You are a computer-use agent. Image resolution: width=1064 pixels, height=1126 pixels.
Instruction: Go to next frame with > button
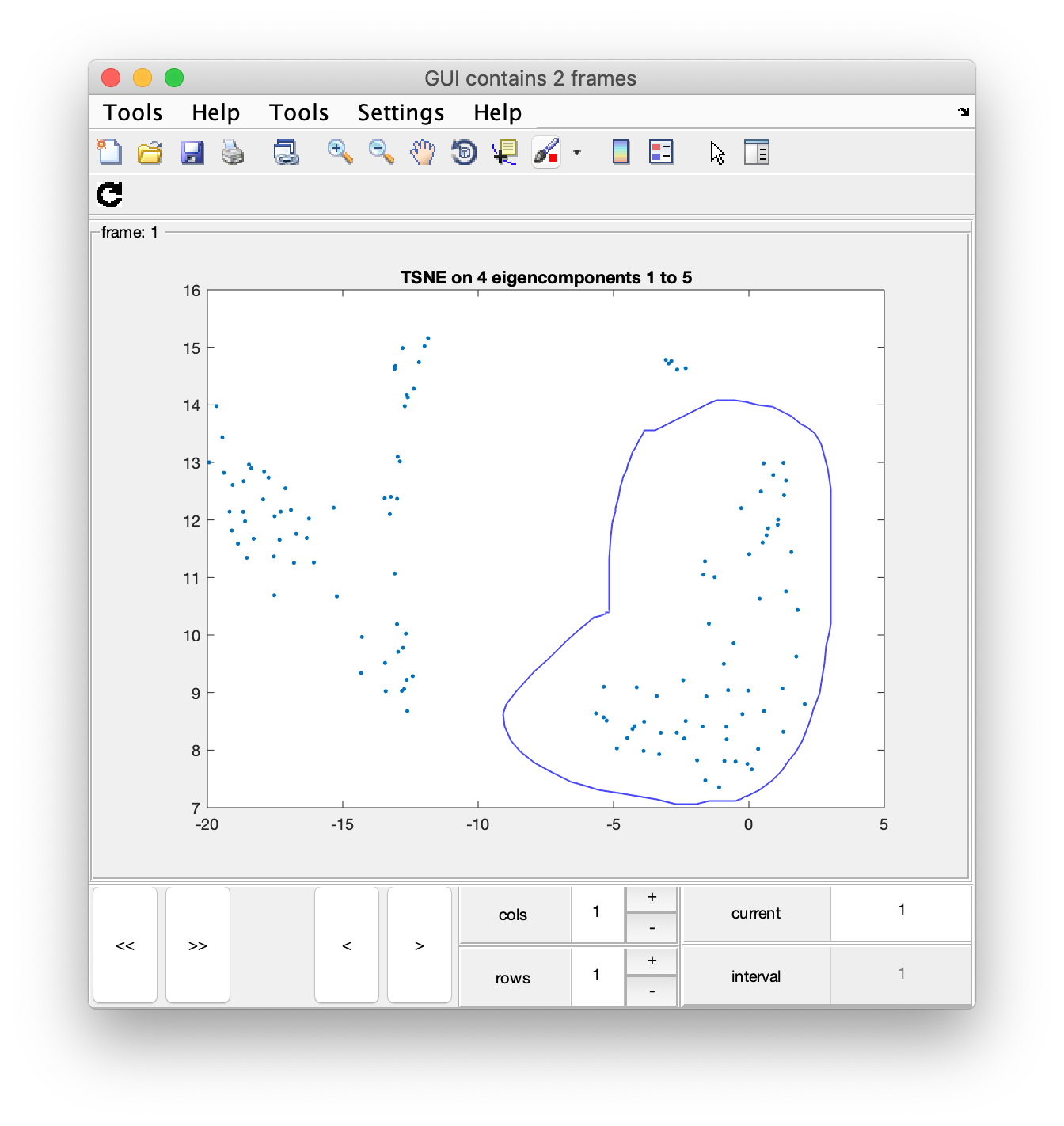[x=420, y=945]
